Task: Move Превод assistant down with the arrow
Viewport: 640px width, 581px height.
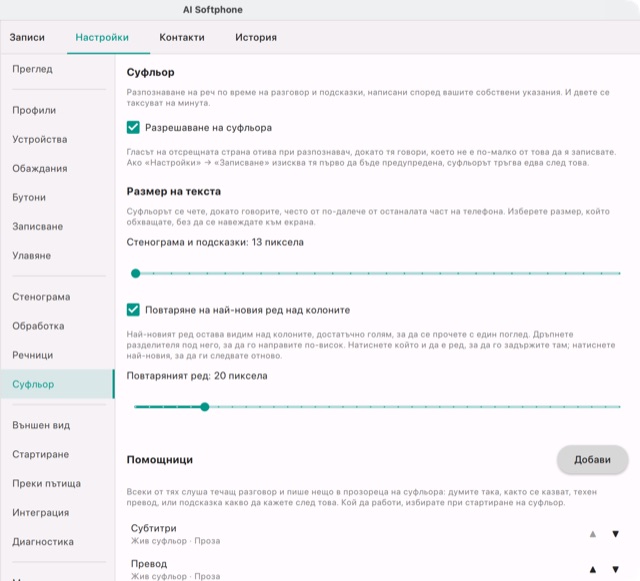Action: [x=616, y=569]
